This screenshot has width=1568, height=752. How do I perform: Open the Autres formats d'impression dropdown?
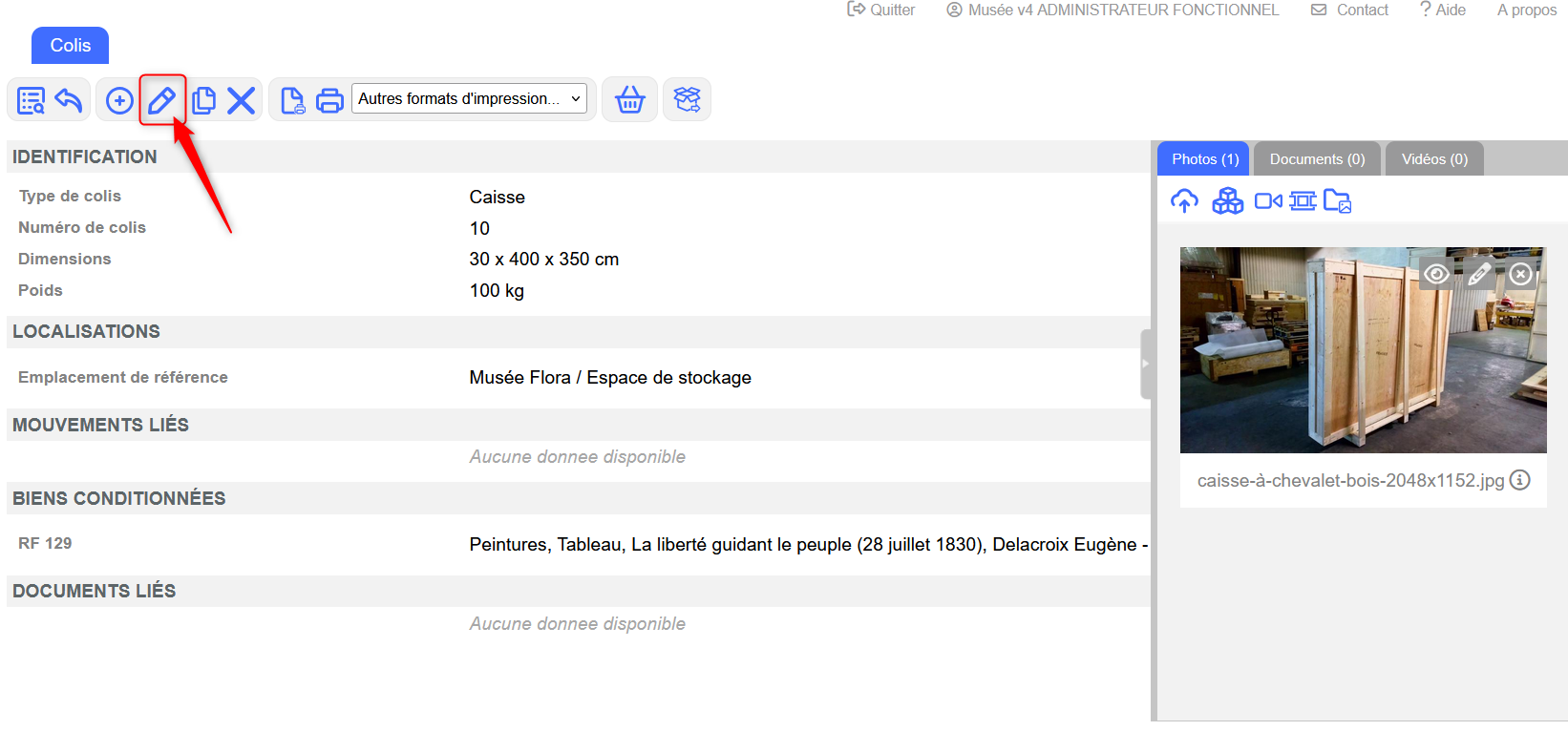469,98
